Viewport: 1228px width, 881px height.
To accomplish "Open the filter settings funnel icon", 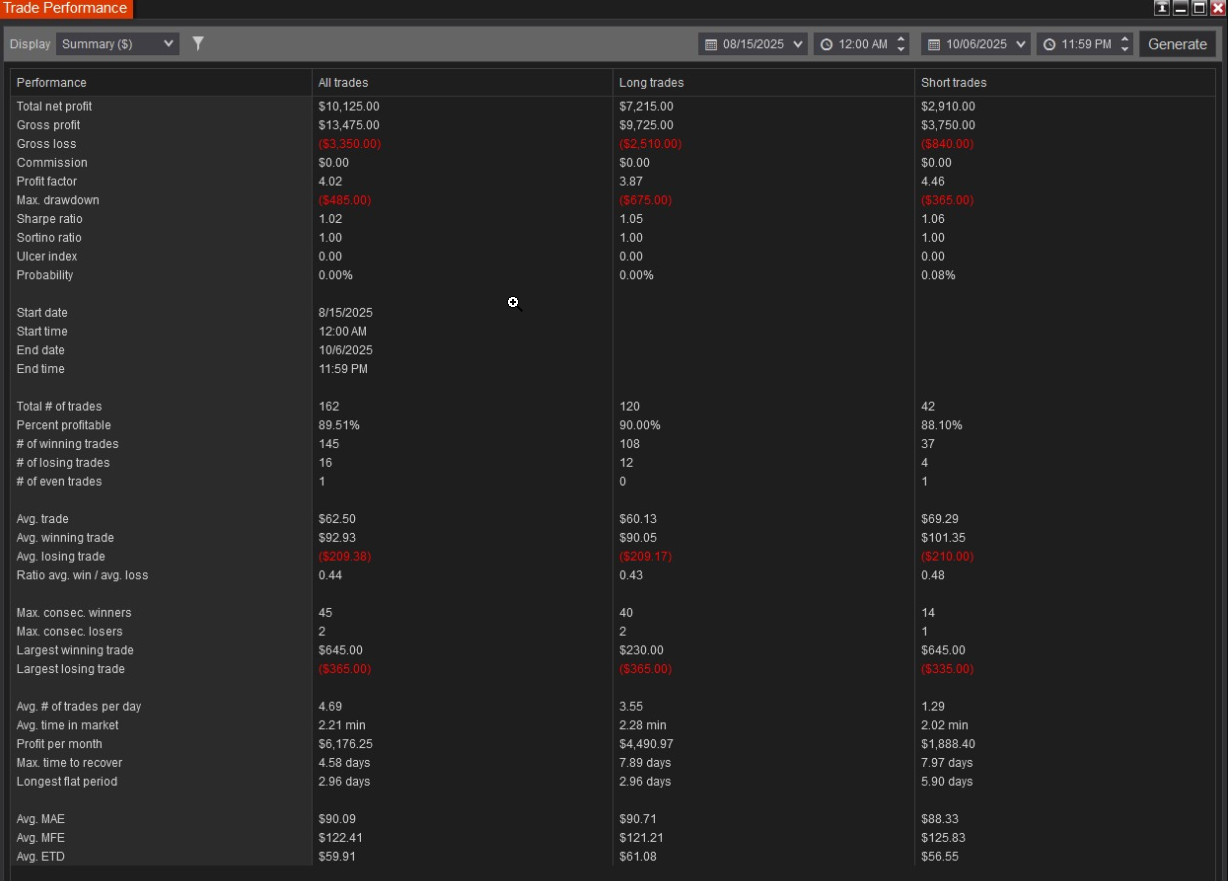I will pos(198,43).
